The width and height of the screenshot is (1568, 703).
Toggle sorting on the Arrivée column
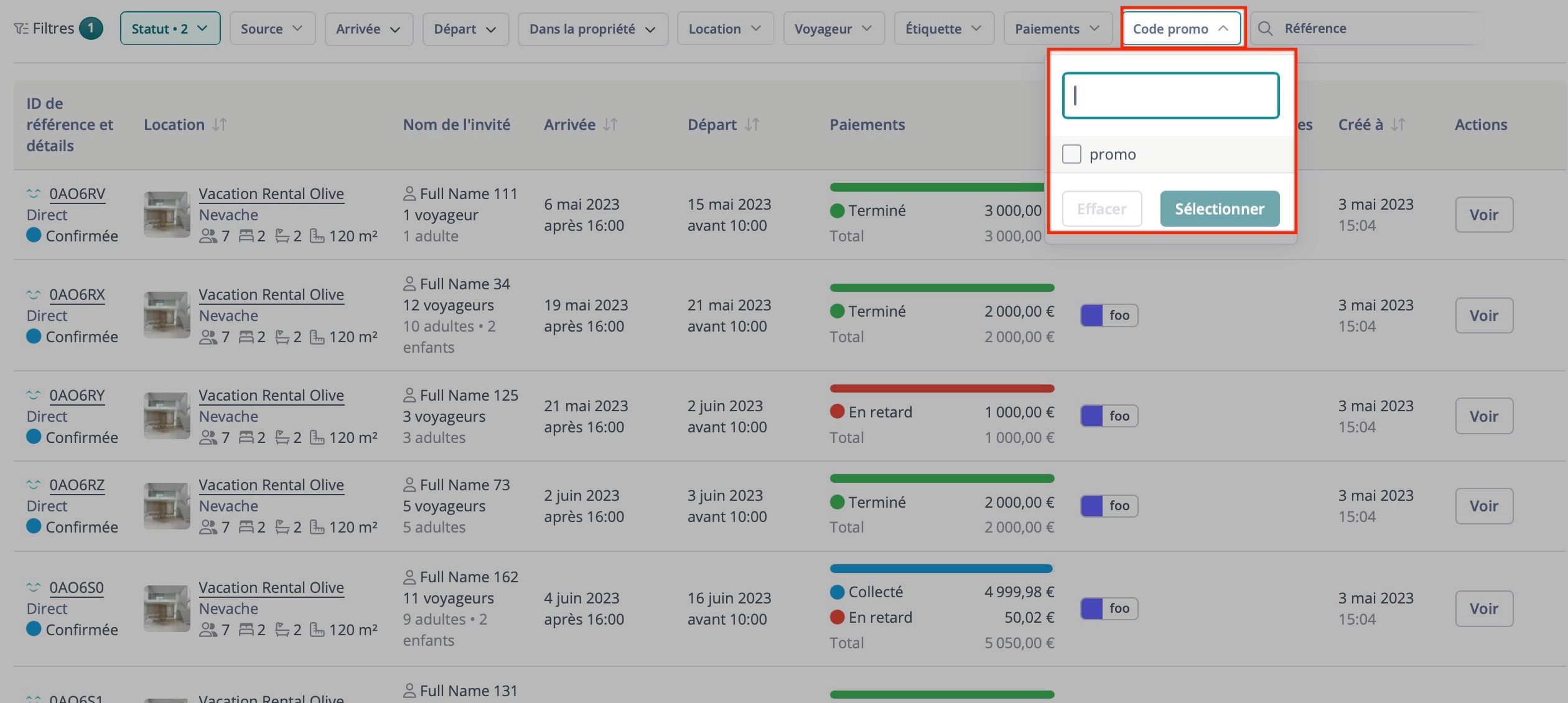click(x=609, y=124)
